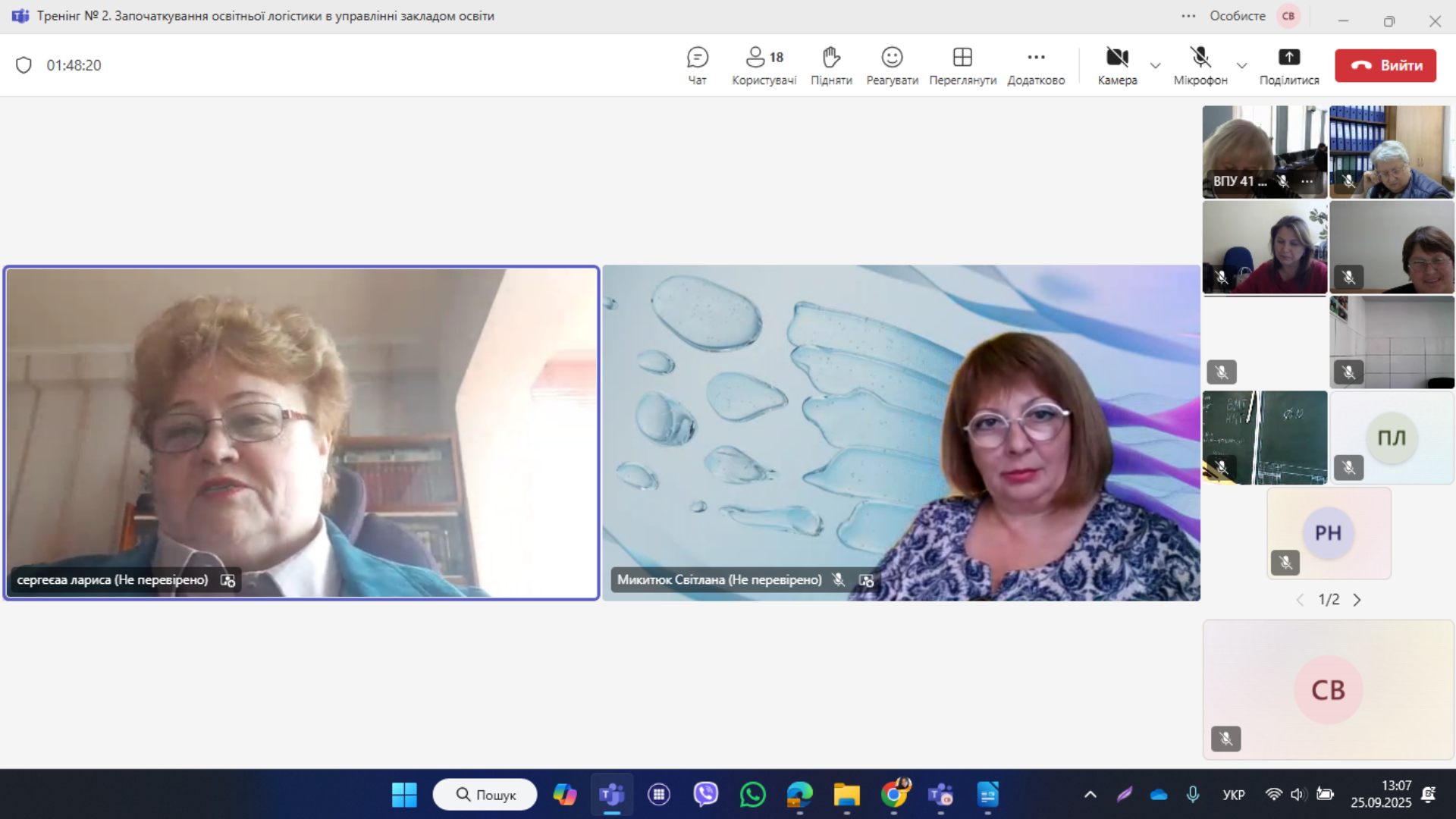Toggle Камера camera on

(x=1117, y=65)
